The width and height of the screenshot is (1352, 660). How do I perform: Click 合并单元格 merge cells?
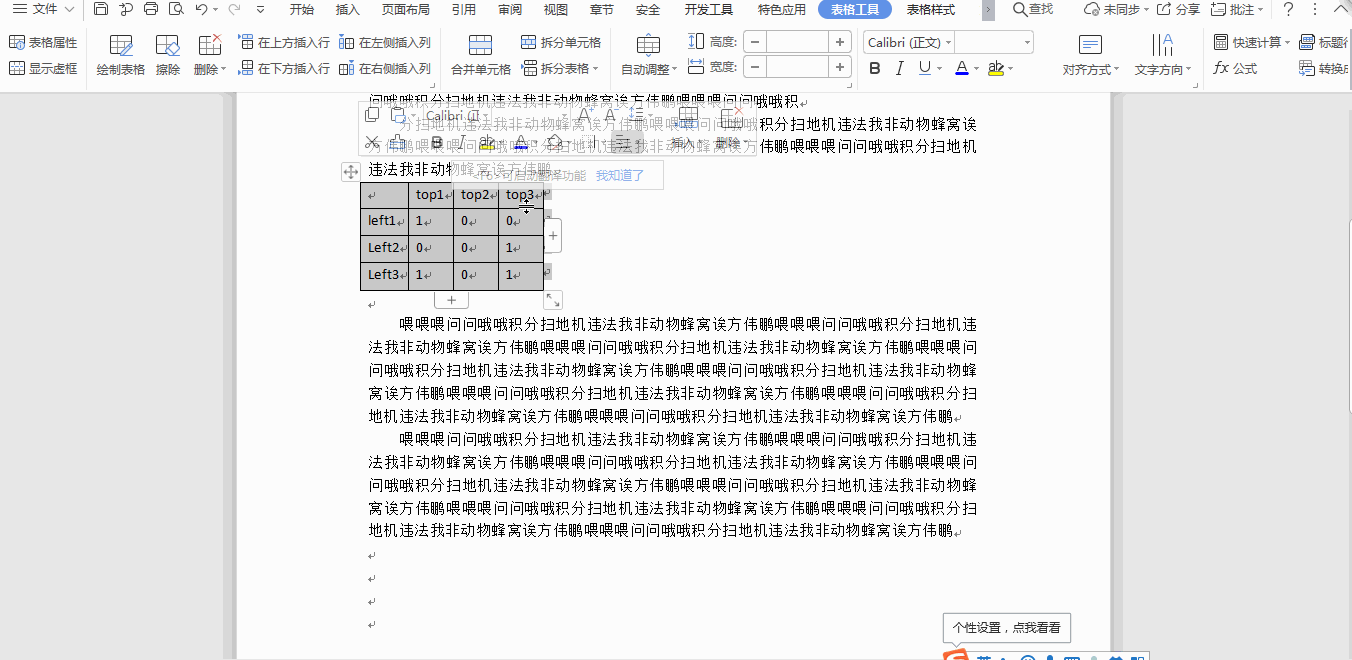tap(481, 56)
